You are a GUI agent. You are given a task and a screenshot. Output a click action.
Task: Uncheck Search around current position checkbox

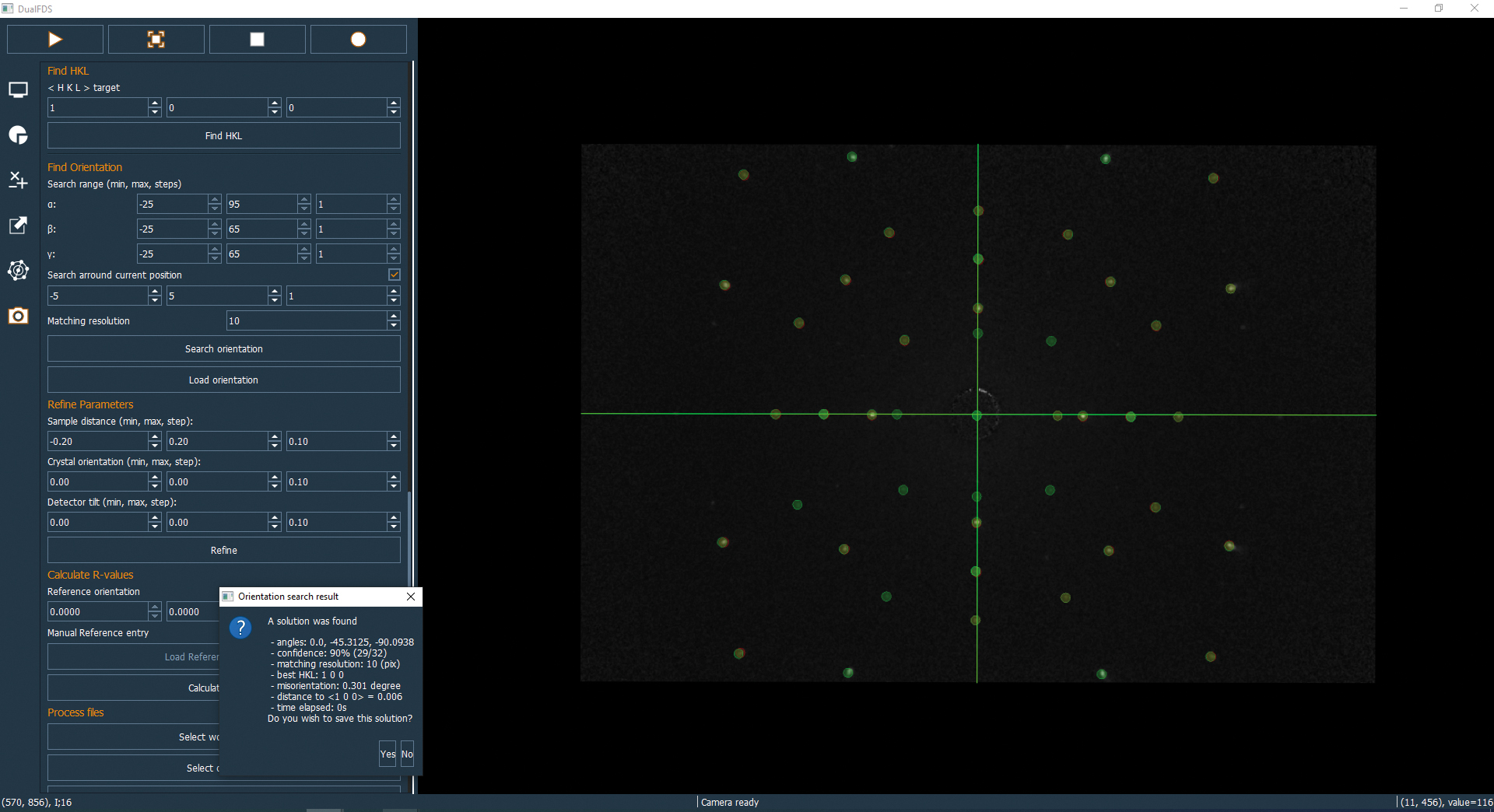click(395, 275)
